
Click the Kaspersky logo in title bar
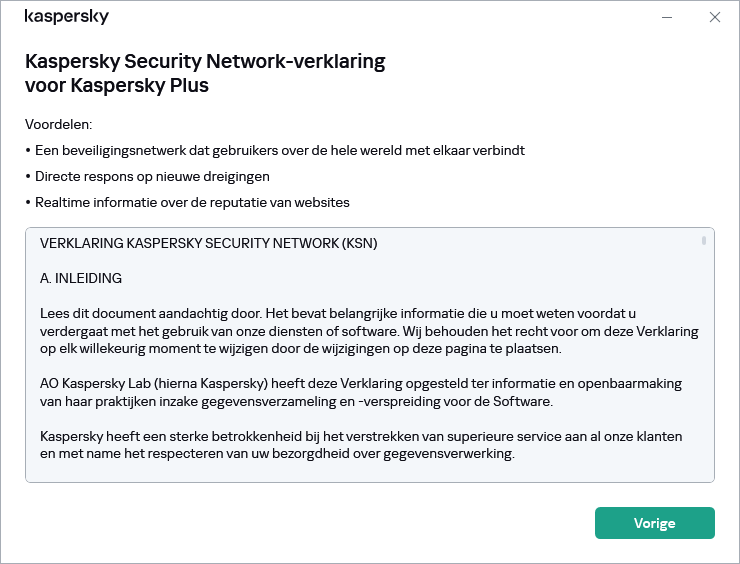pyautogui.click(x=66, y=17)
